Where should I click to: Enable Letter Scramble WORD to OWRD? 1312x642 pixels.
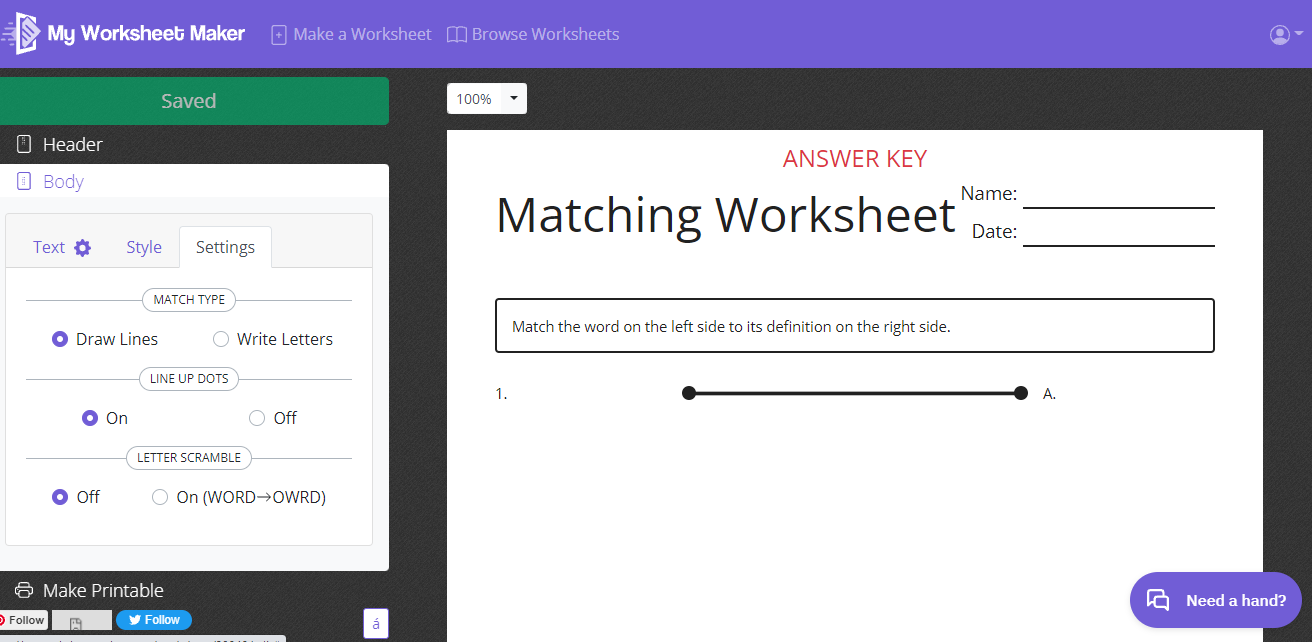(x=160, y=496)
